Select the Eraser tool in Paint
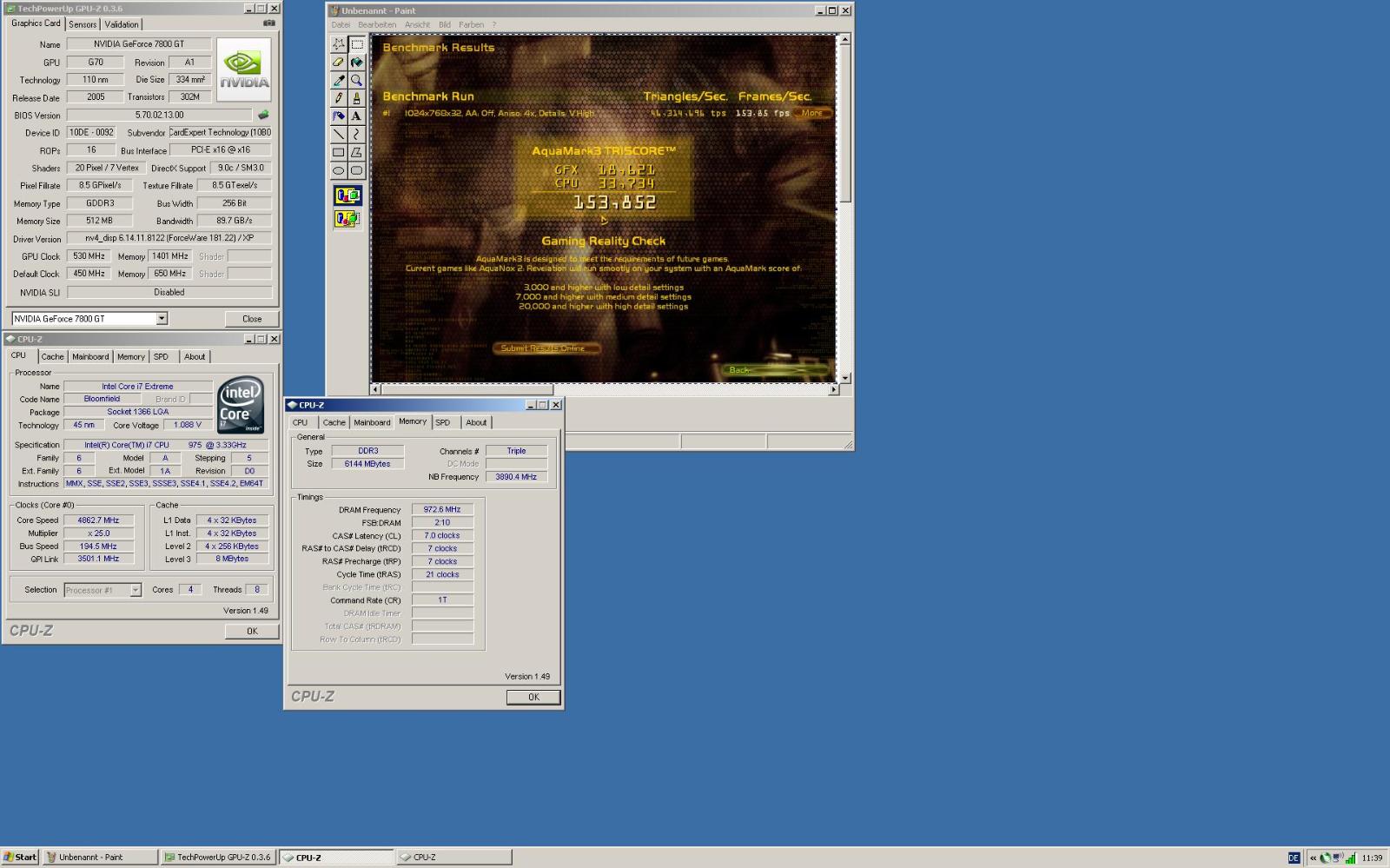This screenshot has width=1390, height=868. [339, 63]
